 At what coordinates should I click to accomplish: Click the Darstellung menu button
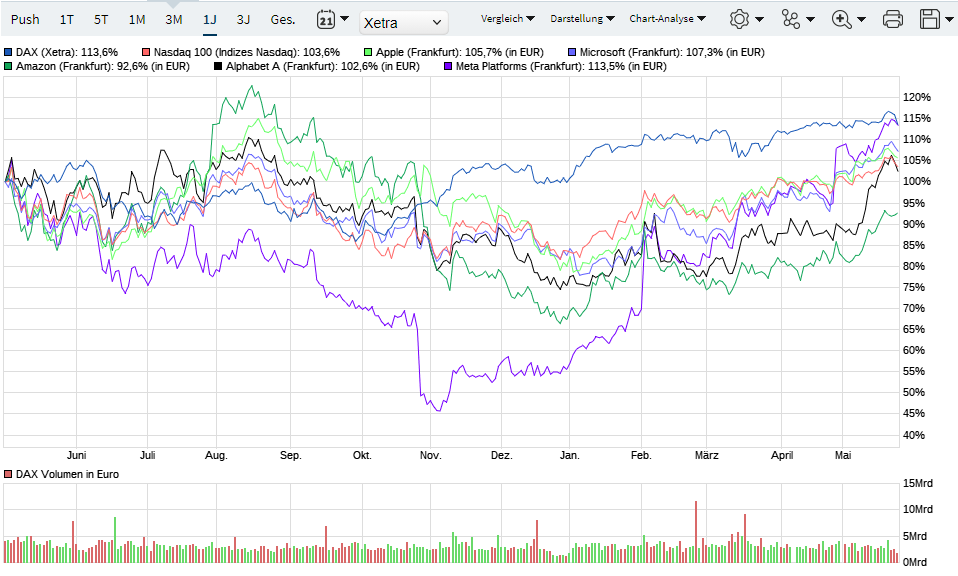click(578, 16)
